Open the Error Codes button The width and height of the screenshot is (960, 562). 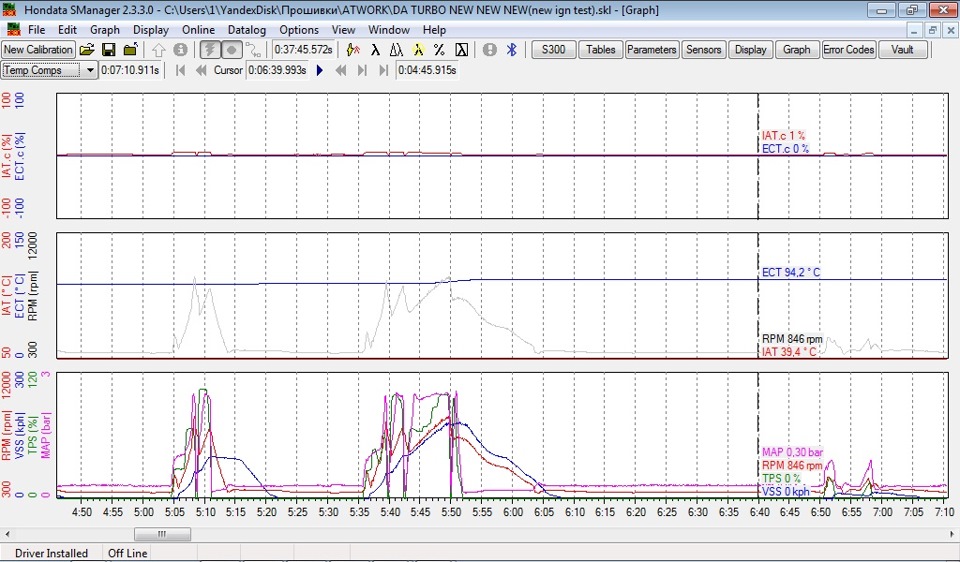point(849,50)
